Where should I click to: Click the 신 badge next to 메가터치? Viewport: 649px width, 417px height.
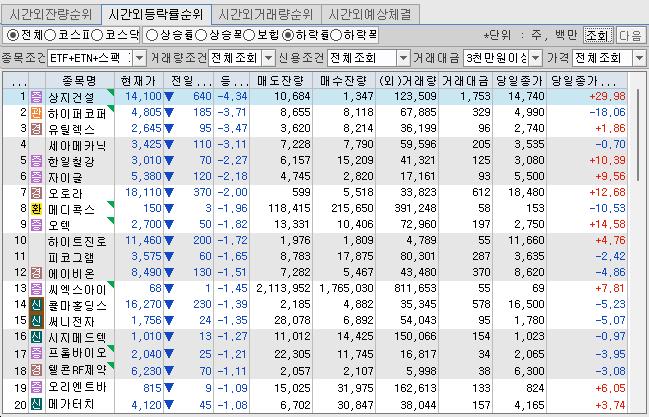(x=36, y=405)
